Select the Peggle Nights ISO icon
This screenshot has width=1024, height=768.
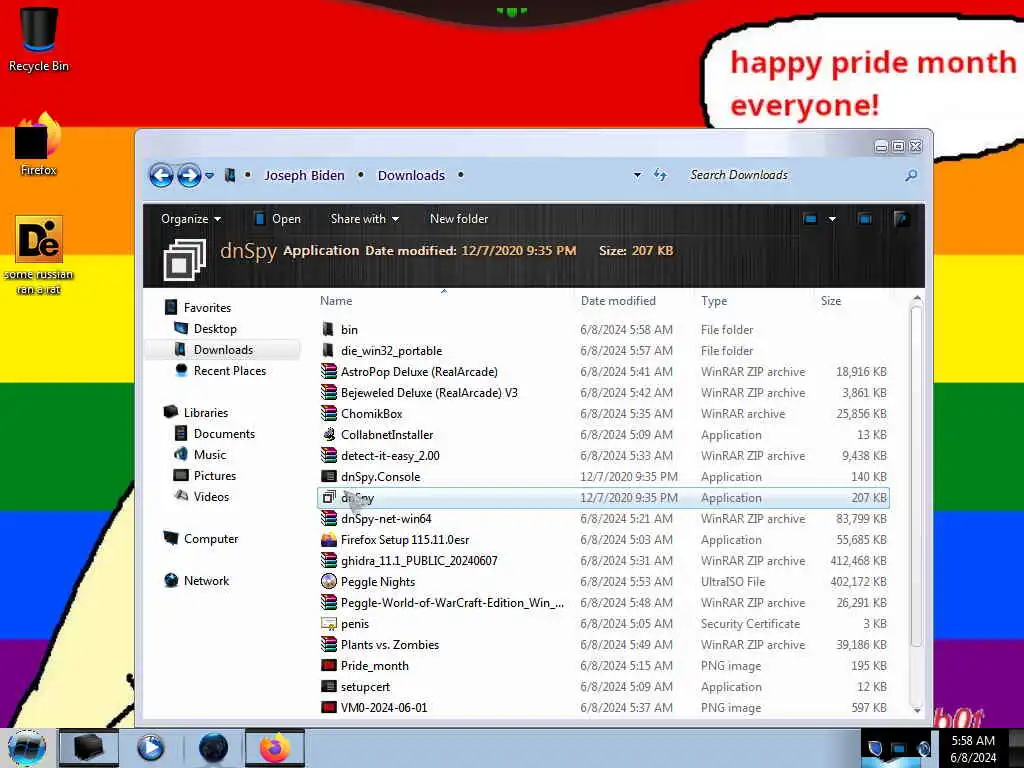(x=328, y=581)
